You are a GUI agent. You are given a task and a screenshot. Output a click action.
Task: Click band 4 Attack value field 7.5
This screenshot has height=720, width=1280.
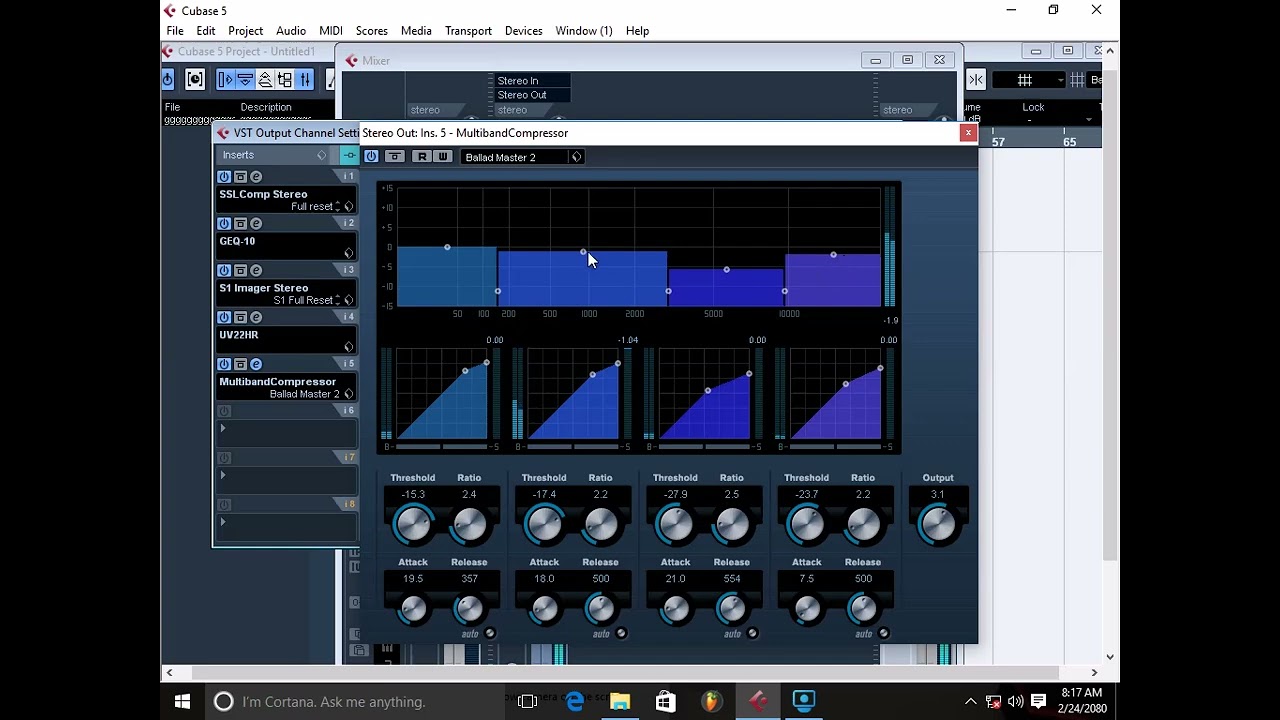pos(806,579)
